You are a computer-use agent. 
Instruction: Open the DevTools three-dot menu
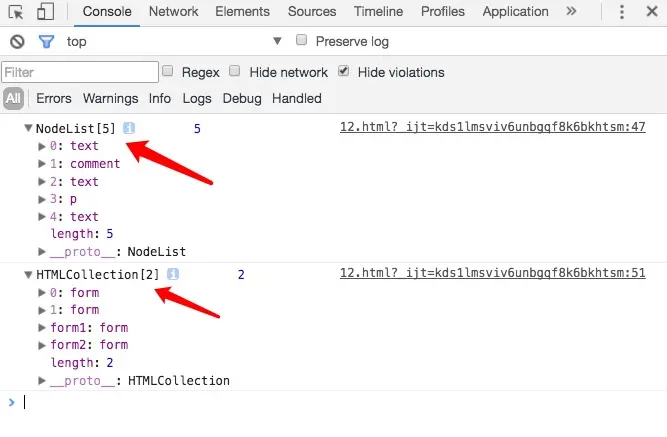621,11
